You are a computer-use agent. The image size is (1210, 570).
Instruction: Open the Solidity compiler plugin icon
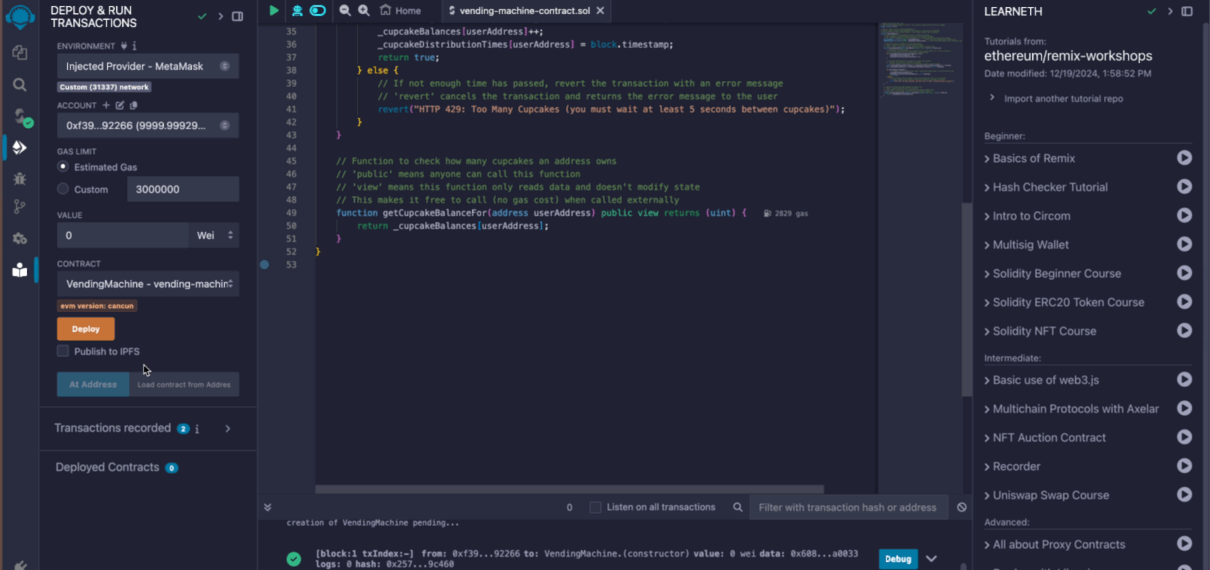(x=20, y=117)
